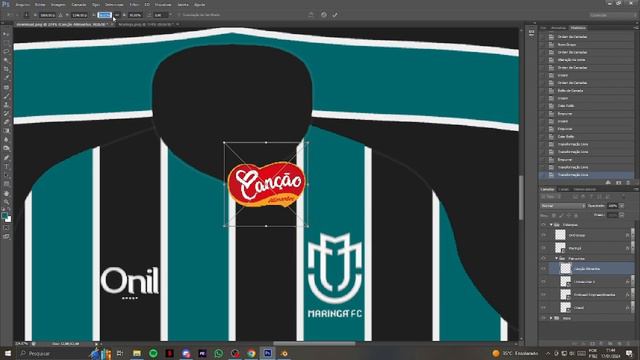640x360 pixels.
Task: Commit the transform with the checkmark
Action: pos(335,15)
